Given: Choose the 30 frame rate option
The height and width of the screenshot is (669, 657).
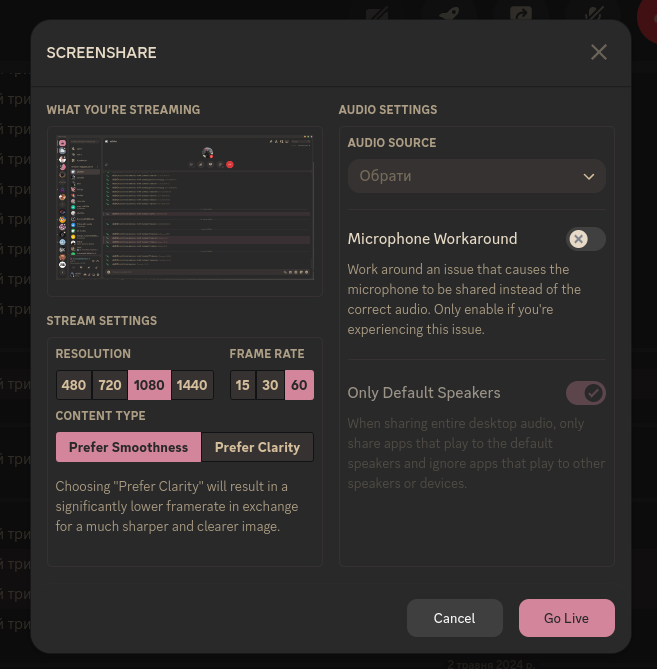Looking at the screenshot, I should click(x=271, y=385).
